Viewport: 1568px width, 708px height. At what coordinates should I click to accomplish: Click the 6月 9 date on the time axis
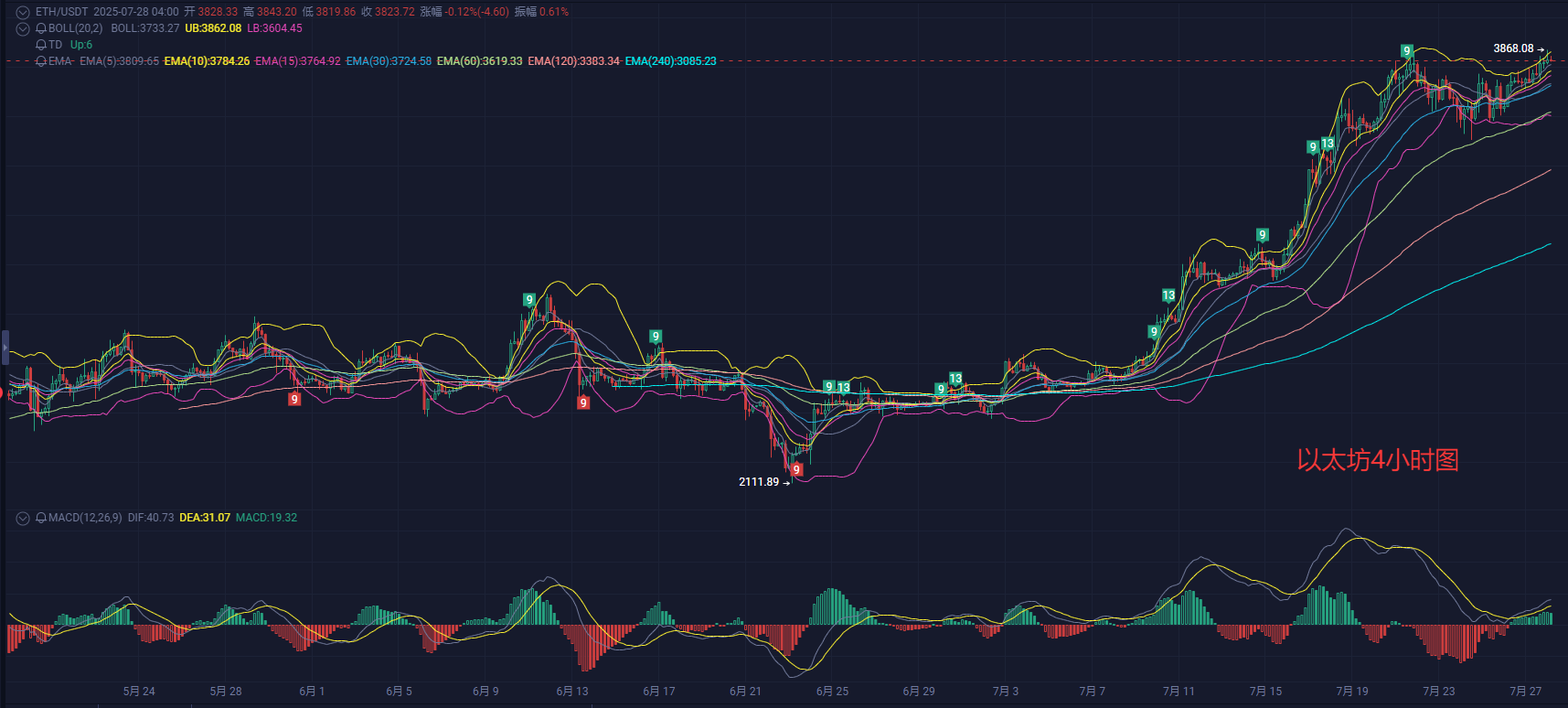click(485, 692)
